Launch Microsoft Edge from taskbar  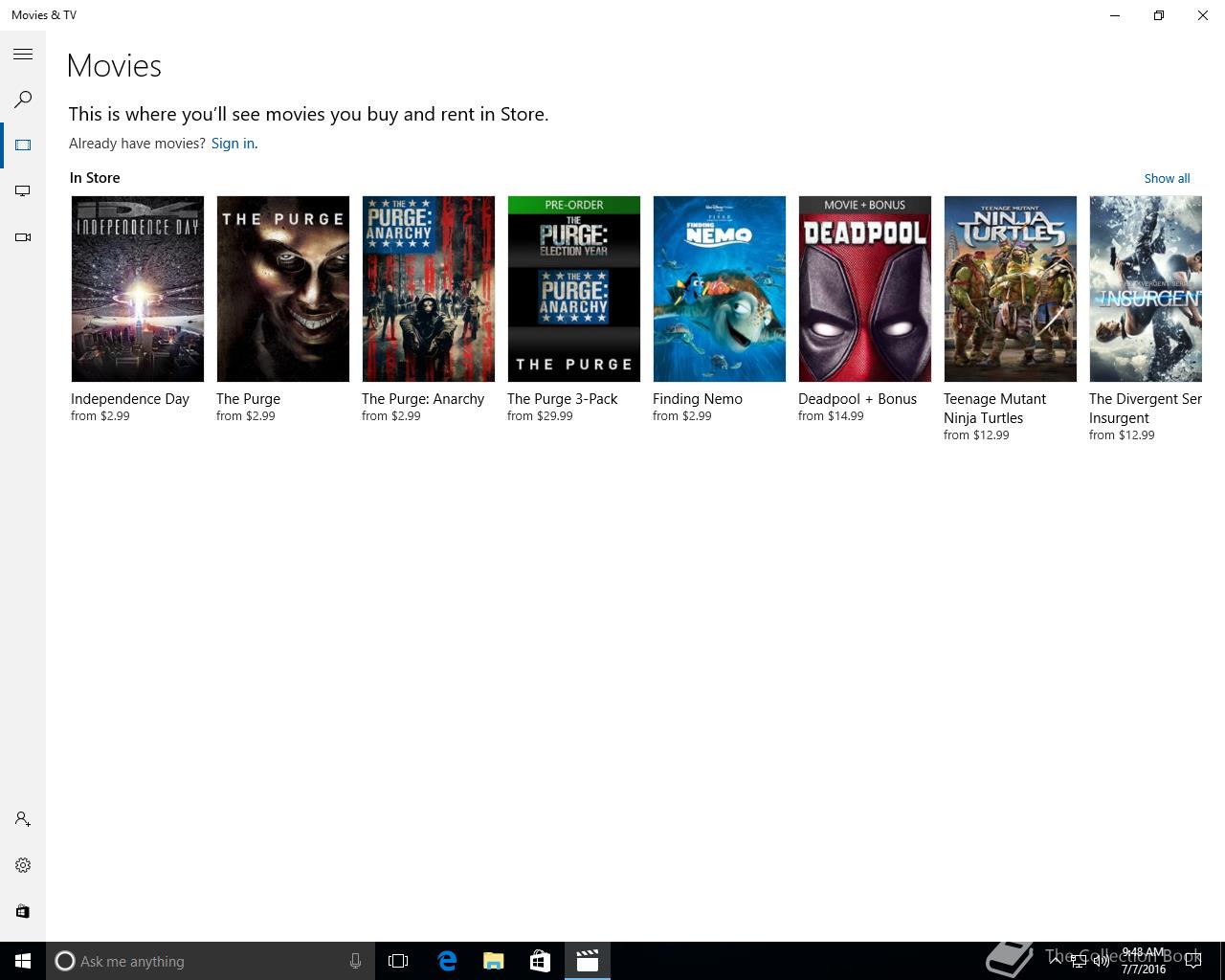[x=447, y=961]
